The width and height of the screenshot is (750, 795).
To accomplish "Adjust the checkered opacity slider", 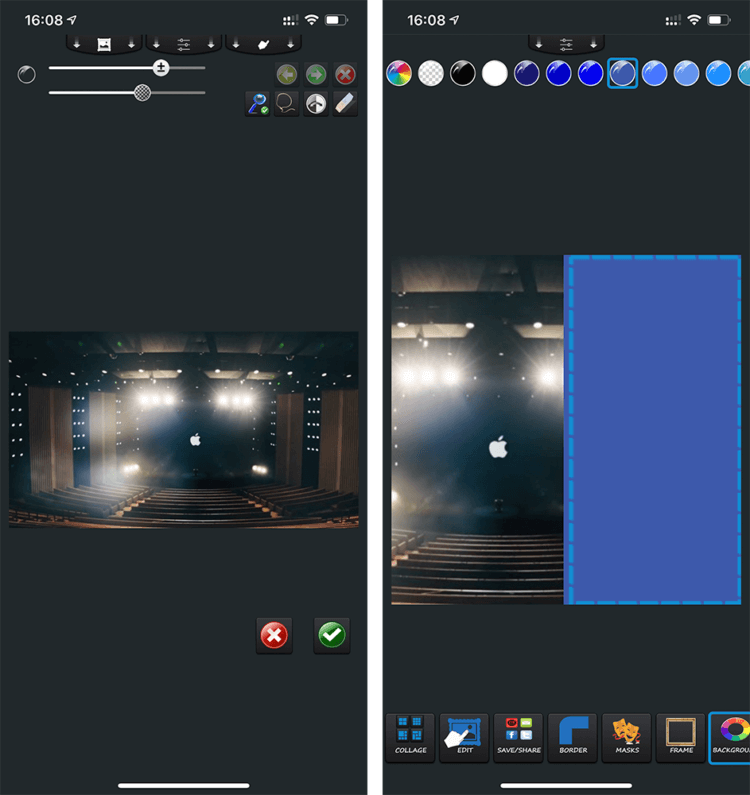I will (x=142, y=93).
